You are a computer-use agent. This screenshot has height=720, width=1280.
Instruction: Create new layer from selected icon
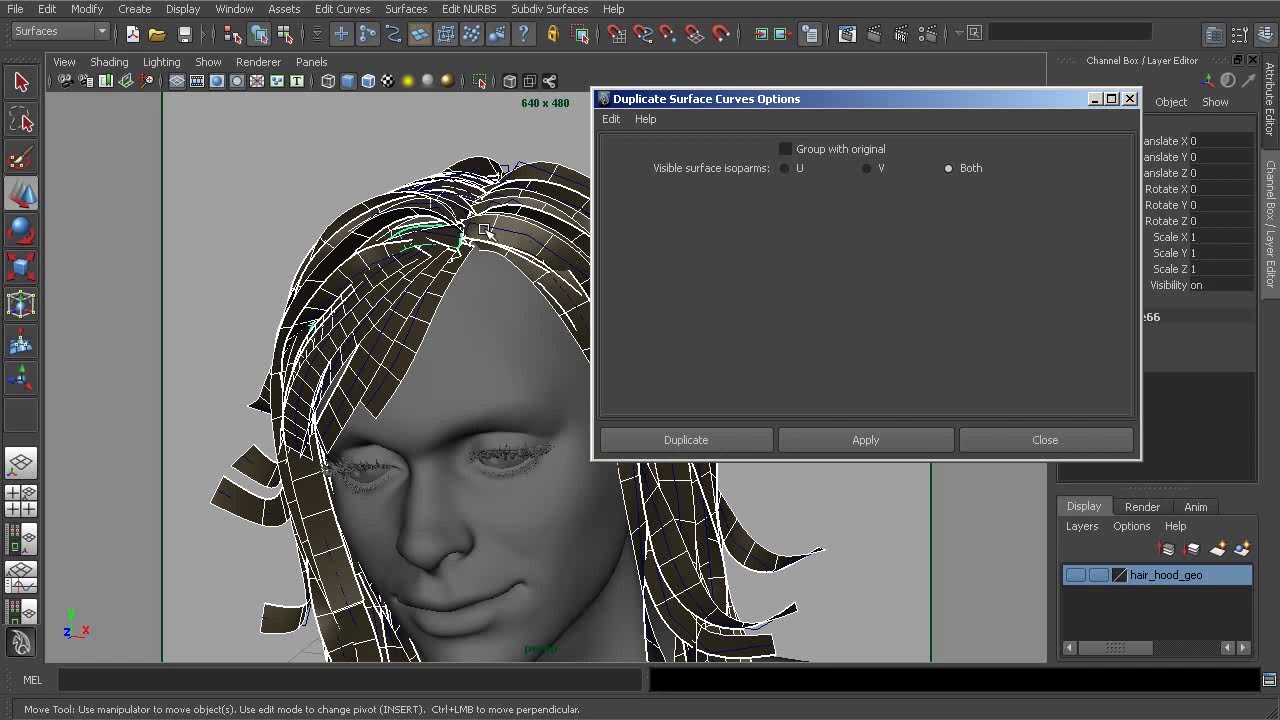click(1242, 549)
